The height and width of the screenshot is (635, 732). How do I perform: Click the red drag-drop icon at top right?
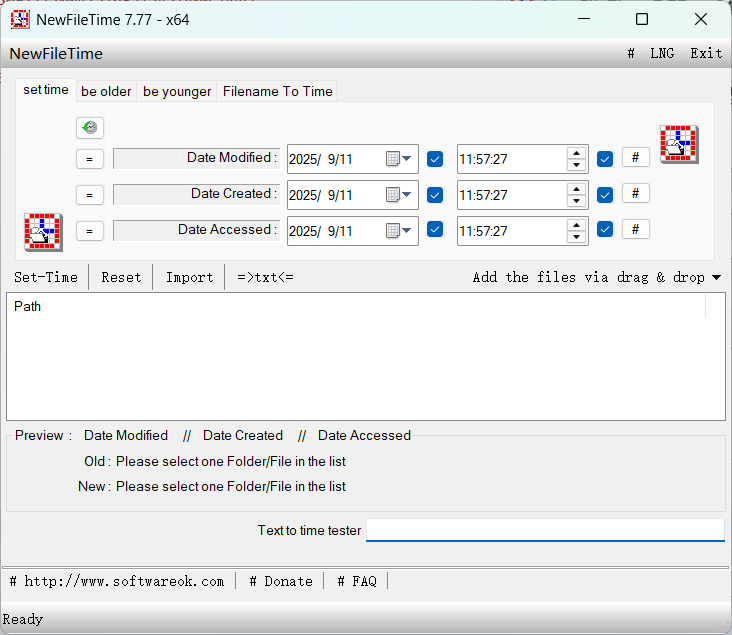click(678, 144)
